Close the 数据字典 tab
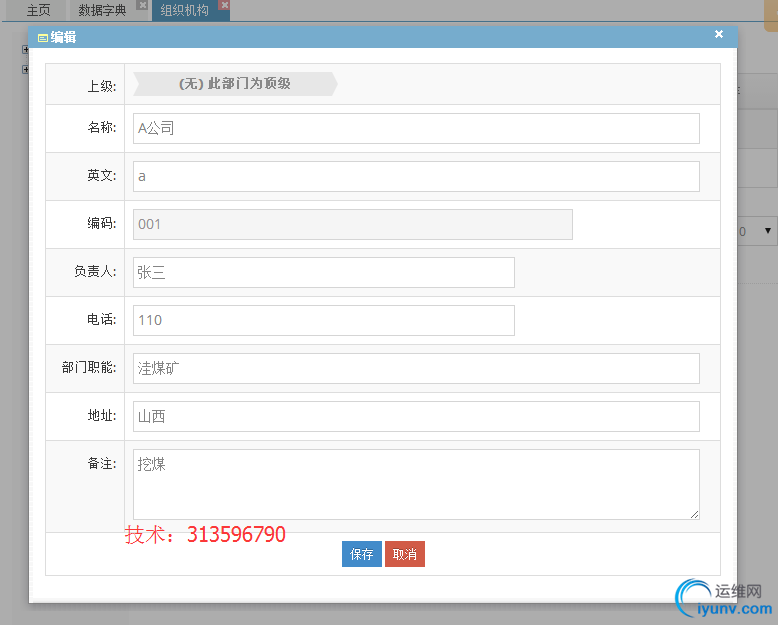Image resolution: width=778 pixels, height=625 pixels. point(142,5)
